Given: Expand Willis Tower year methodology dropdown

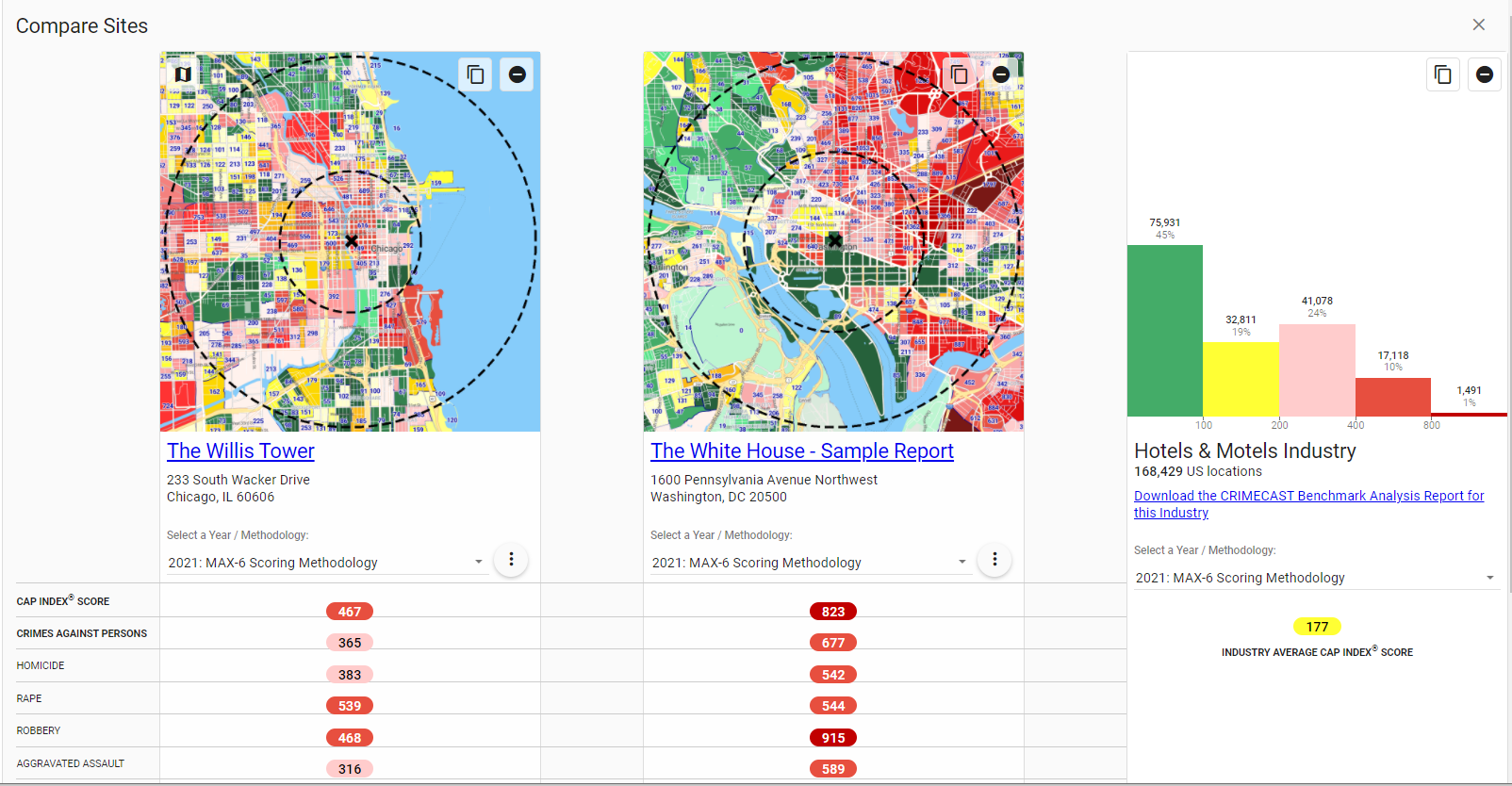Looking at the screenshot, I should point(478,563).
